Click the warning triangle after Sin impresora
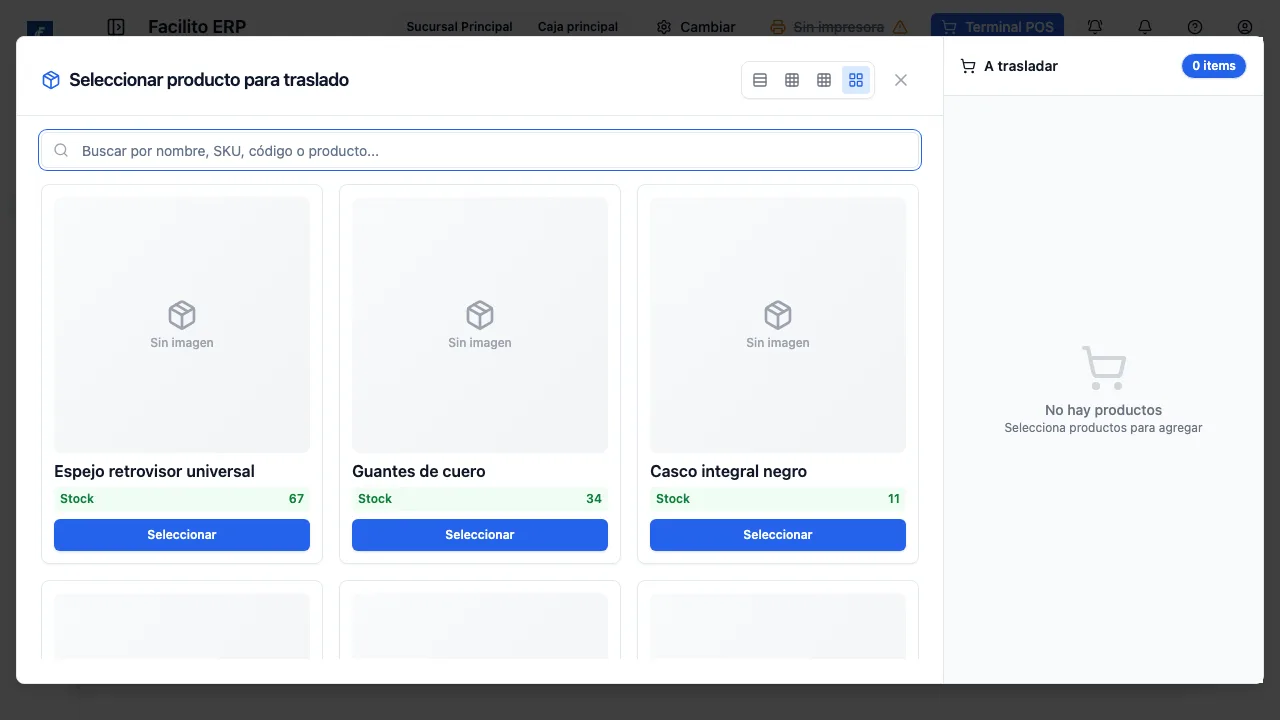The width and height of the screenshot is (1280, 720). pyautogui.click(x=900, y=27)
